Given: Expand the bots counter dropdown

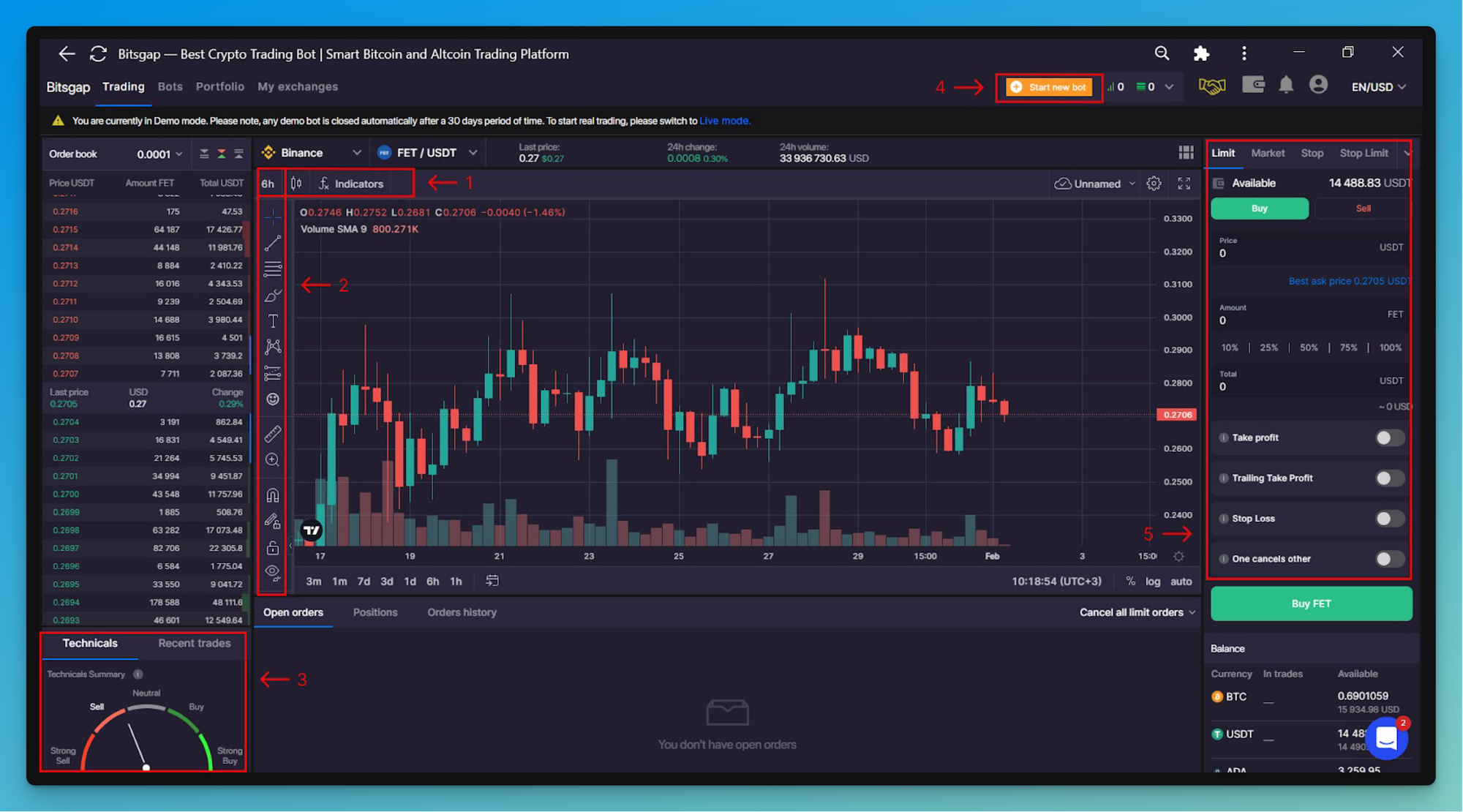Looking at the screenshot, I should [x=1169, y=86].
